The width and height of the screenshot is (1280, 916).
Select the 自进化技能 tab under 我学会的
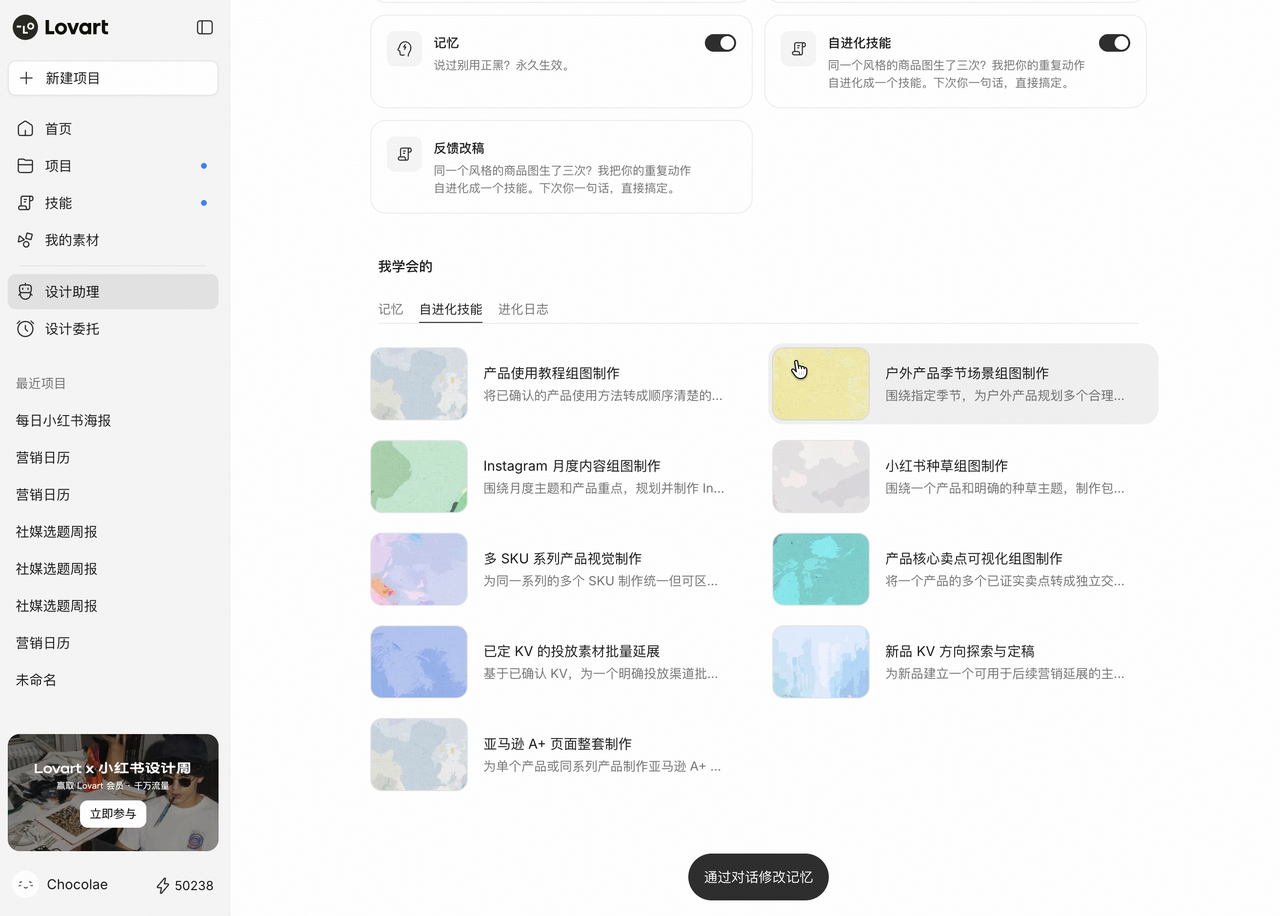pos(451,309)
